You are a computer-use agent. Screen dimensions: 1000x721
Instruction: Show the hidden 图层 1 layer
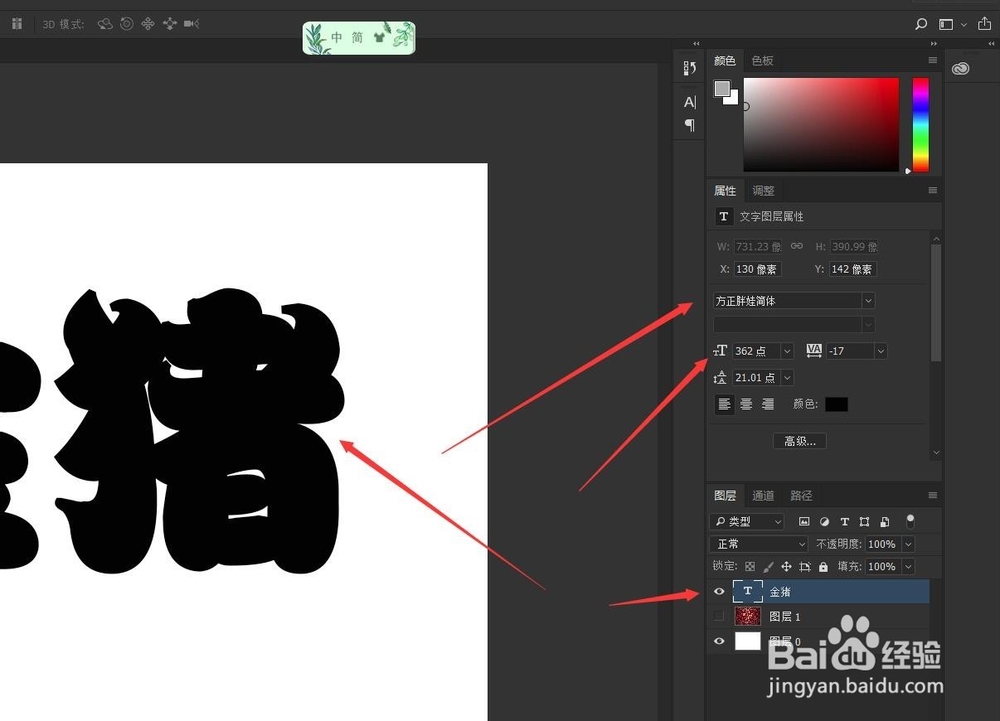click(719, 616)
